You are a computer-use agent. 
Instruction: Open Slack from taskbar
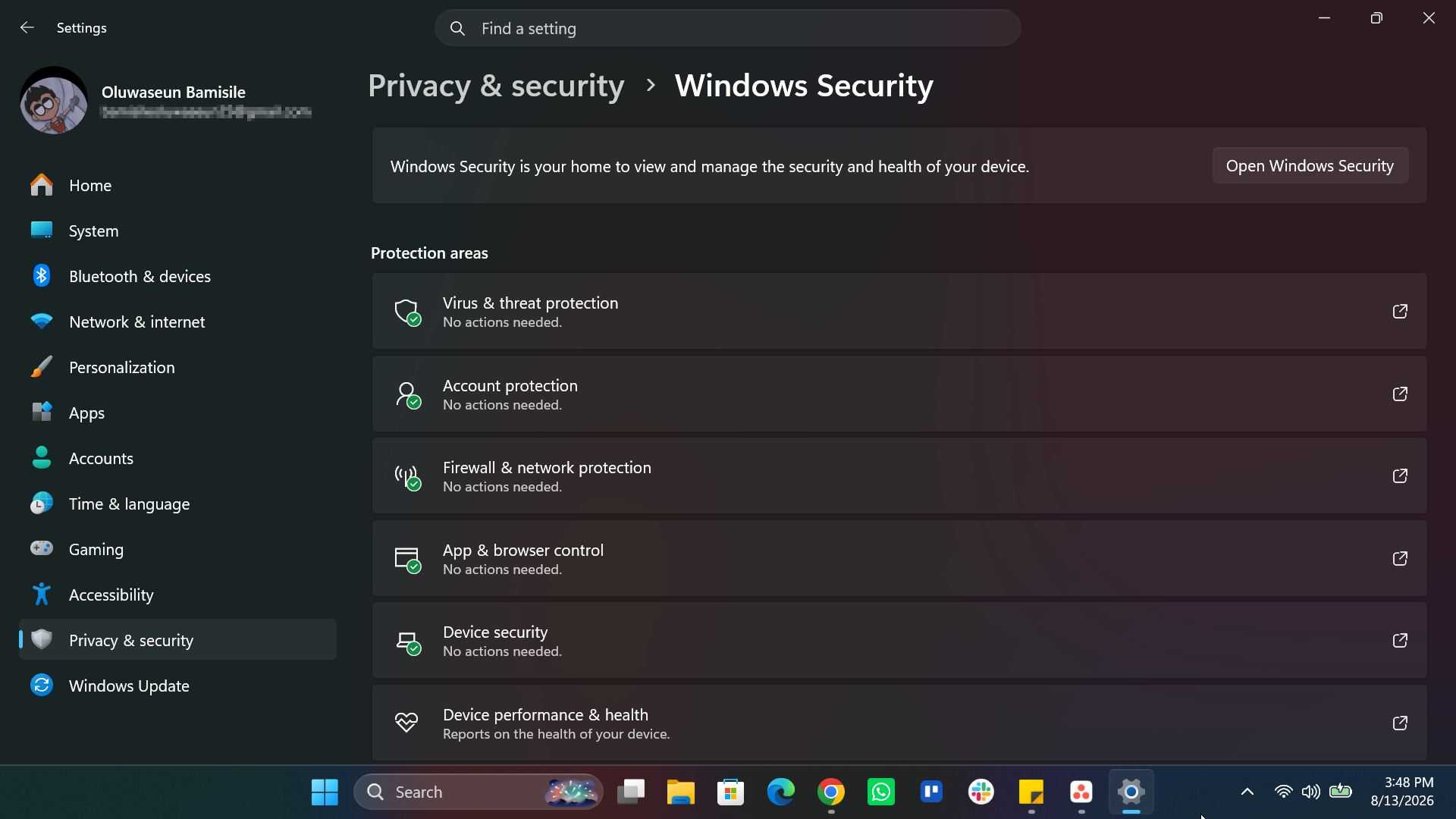(x=981, y=792)
